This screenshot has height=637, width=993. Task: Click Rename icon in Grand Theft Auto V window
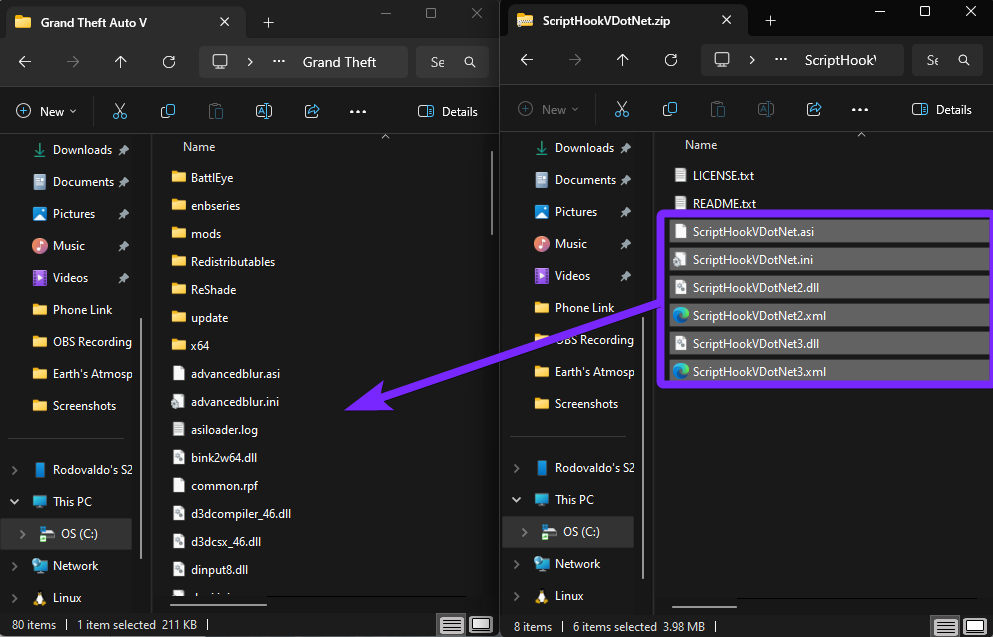[264, 111]
